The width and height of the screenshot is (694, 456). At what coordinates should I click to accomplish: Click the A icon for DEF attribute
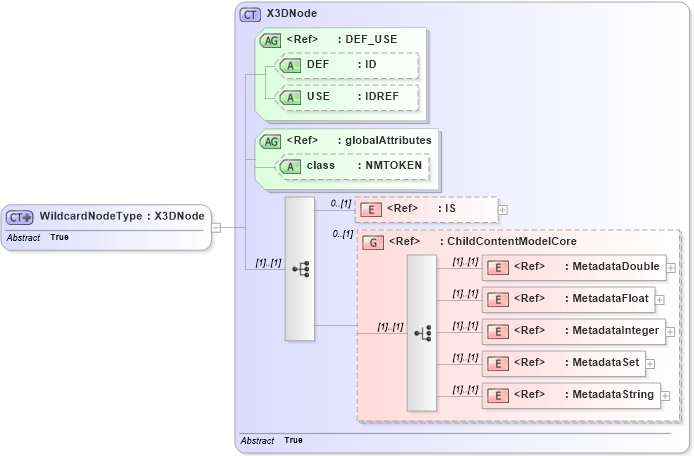[290, 66]
